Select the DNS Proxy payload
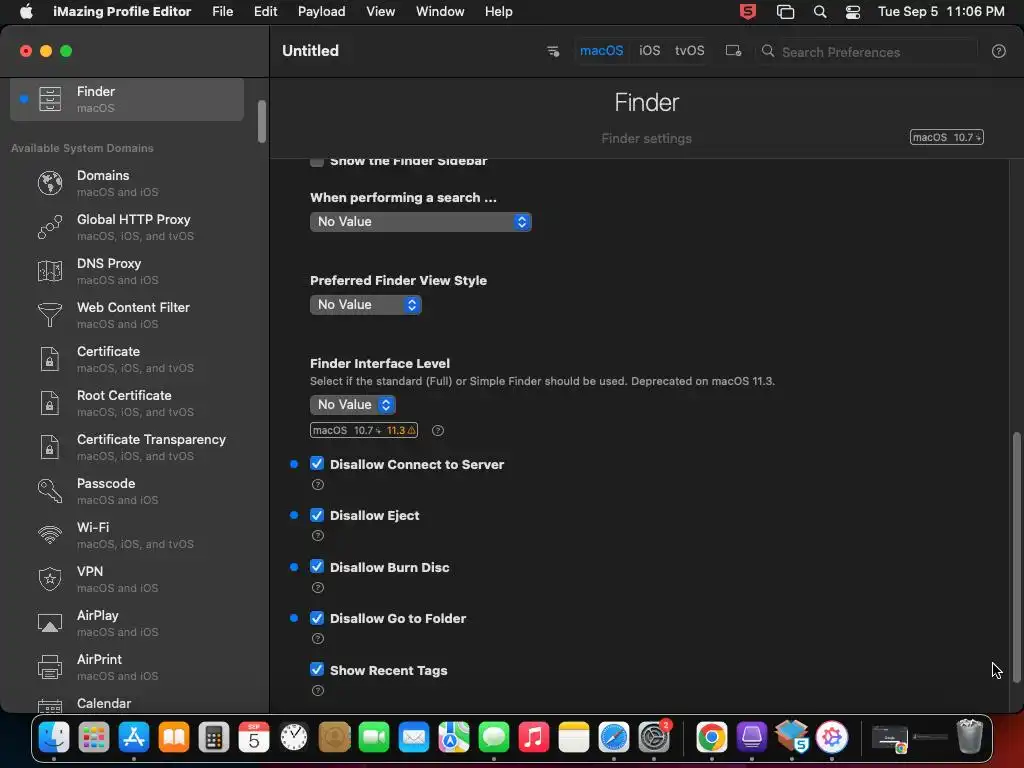Screen dimensions: 1024x768 127,271
